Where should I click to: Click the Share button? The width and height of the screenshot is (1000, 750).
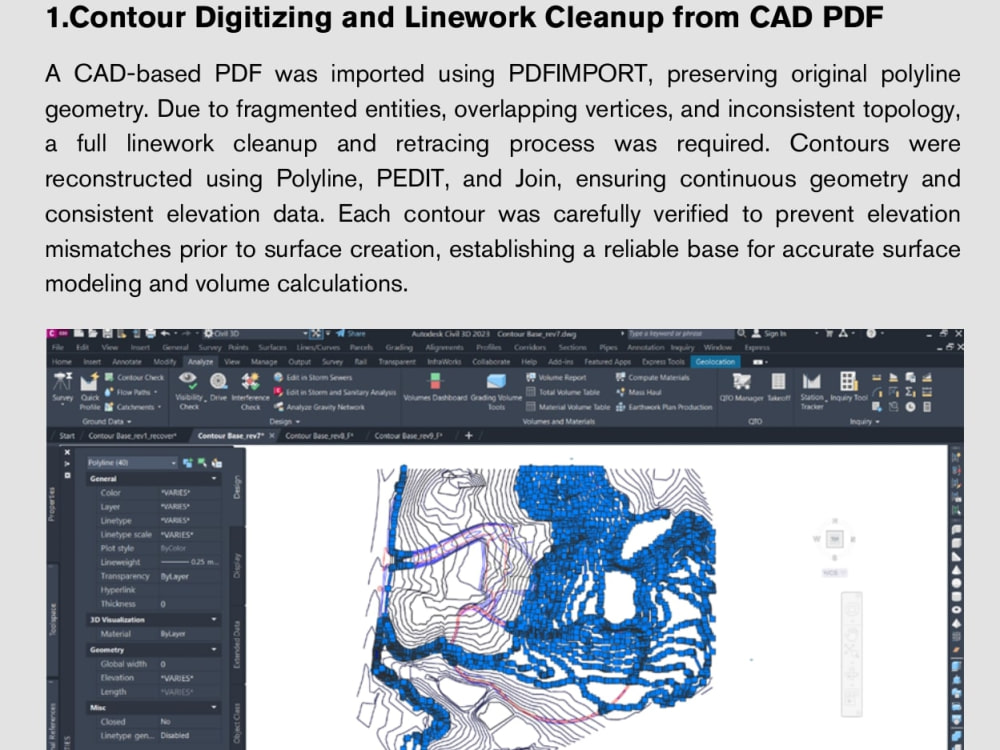pos(351,334)
